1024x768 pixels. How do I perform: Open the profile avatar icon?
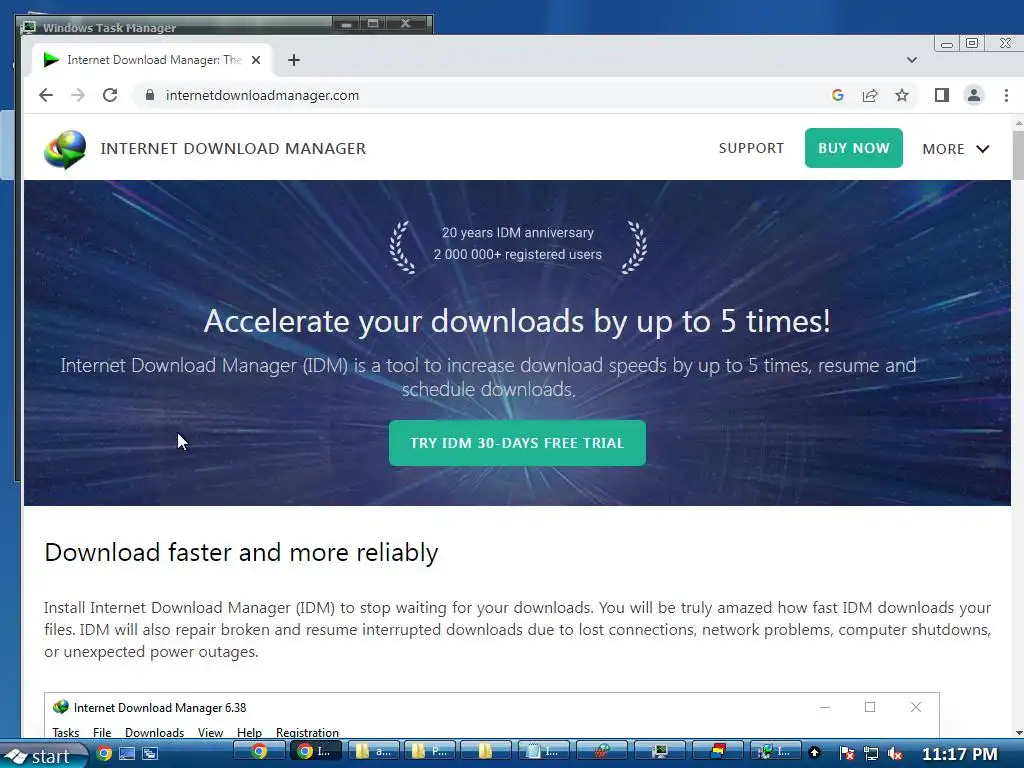(x=974, y=95)
